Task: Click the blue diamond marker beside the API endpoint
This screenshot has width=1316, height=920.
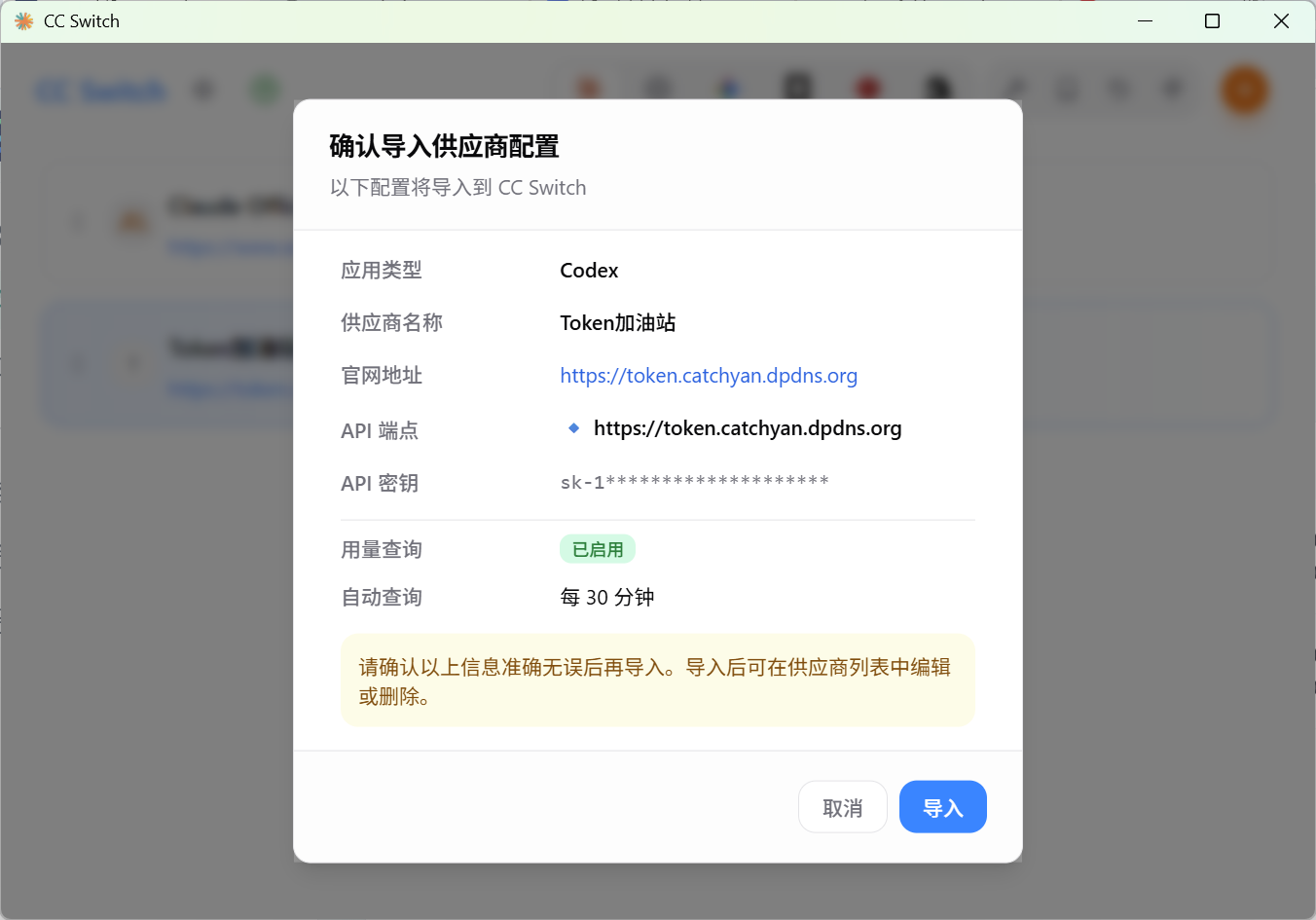Action: (573, 427)
